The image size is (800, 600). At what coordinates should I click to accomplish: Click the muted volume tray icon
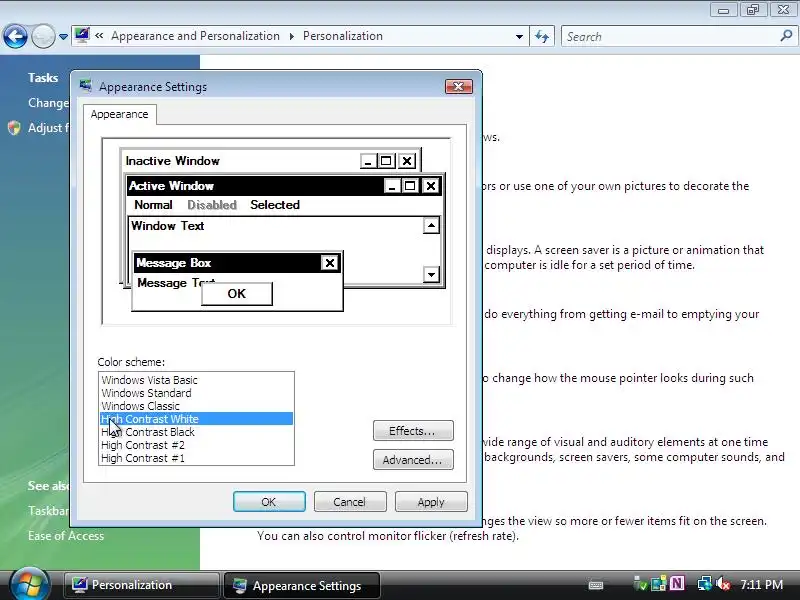coord(723,583)
